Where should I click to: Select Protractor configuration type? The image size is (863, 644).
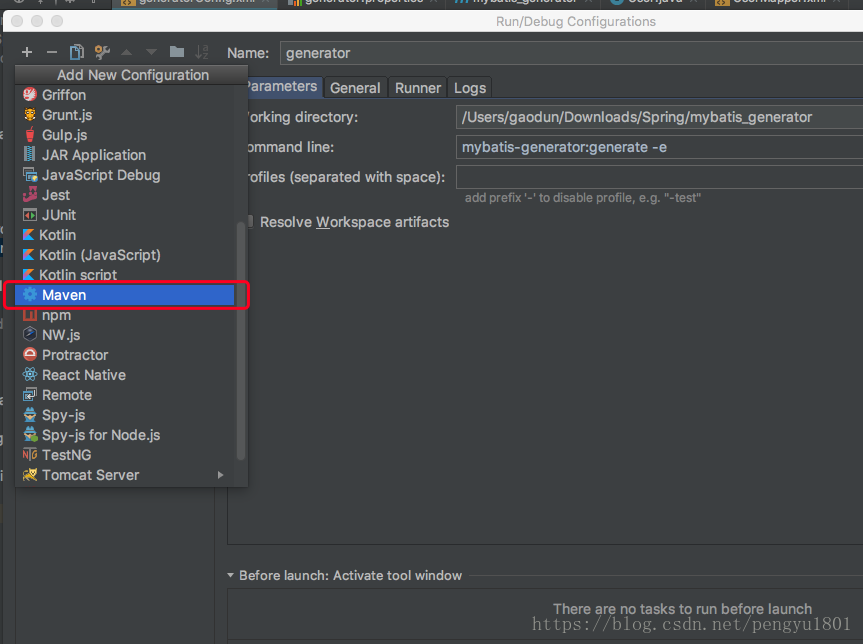pos(125,355)
